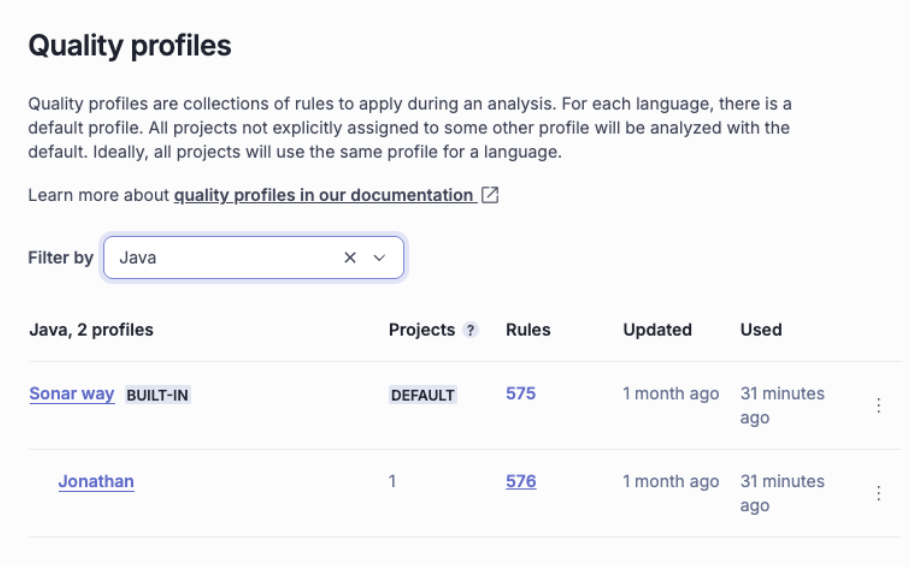View the 576 rules of Jonathan

(520, 481)
